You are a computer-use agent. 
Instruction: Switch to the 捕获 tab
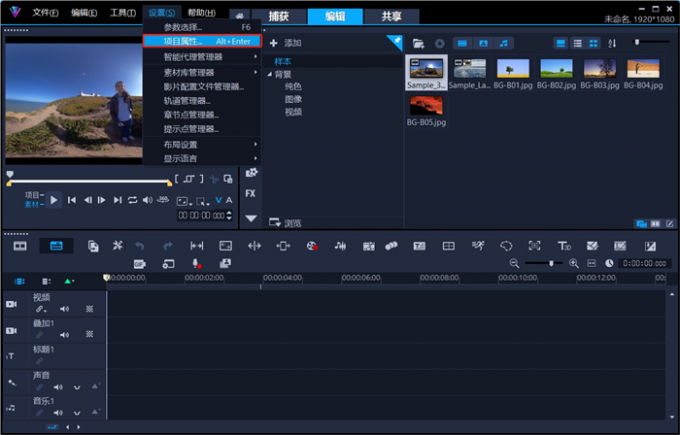click(278, 16)
